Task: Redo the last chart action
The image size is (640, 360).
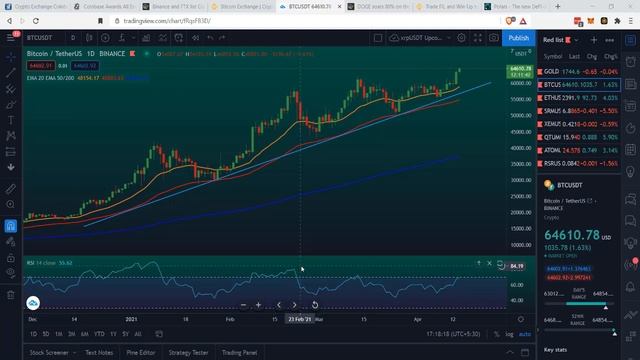Action: tap(222, 38)
